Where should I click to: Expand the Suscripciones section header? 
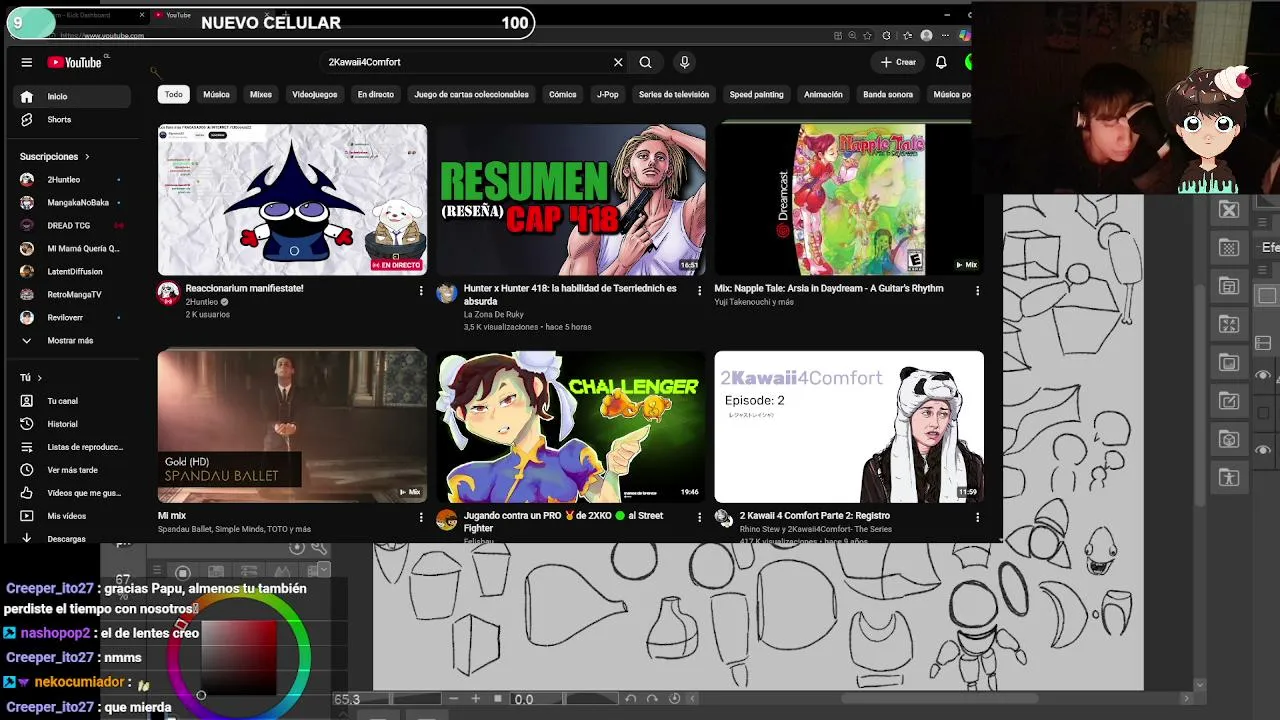point(55,157)
